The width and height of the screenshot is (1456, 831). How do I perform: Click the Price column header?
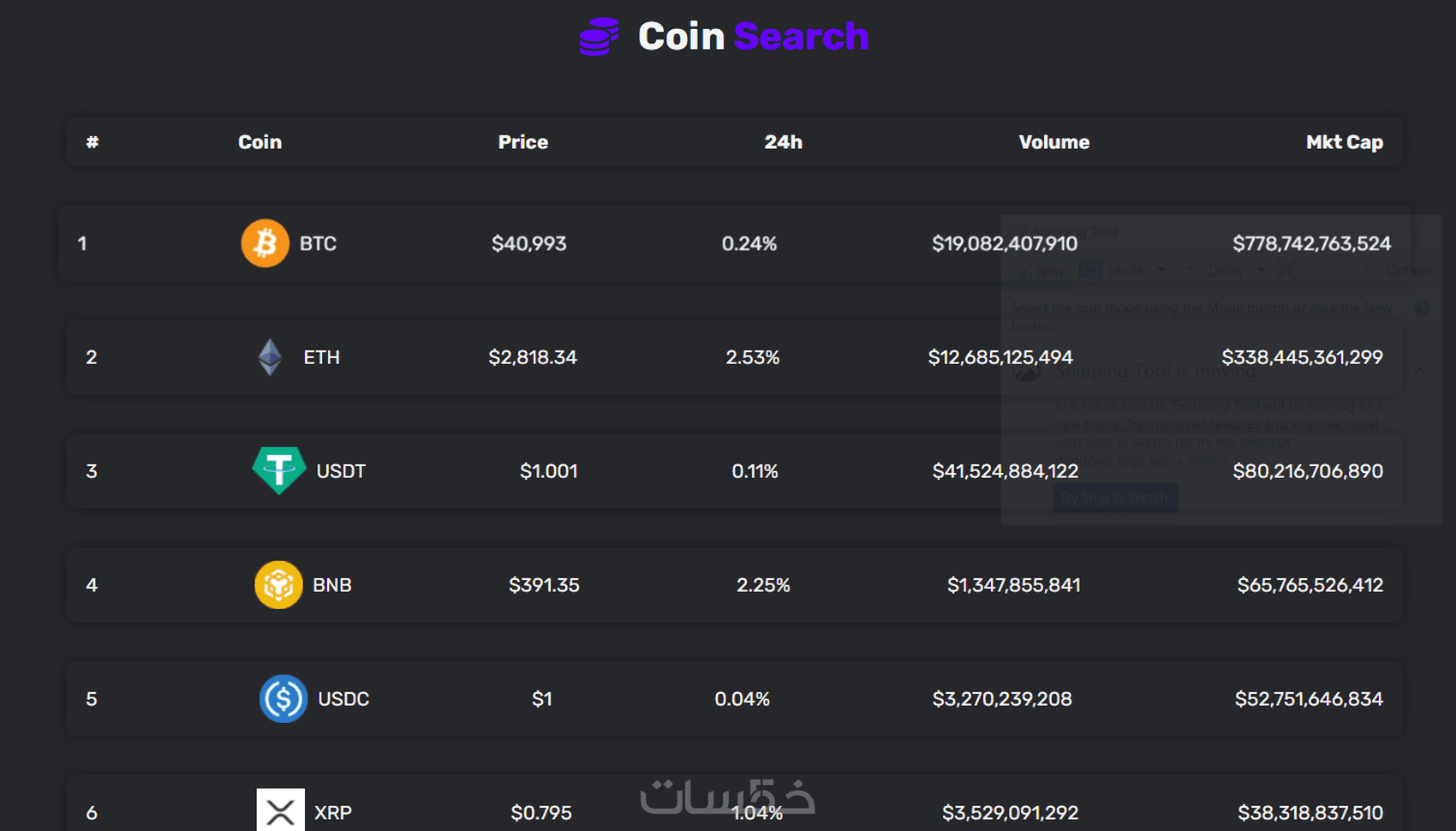[x=522, y=142]
